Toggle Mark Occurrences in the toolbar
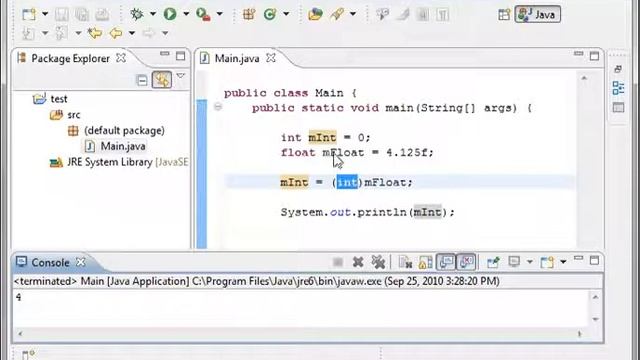The height and width of the screenshot is (360, 640). click(x=402, y=15)
